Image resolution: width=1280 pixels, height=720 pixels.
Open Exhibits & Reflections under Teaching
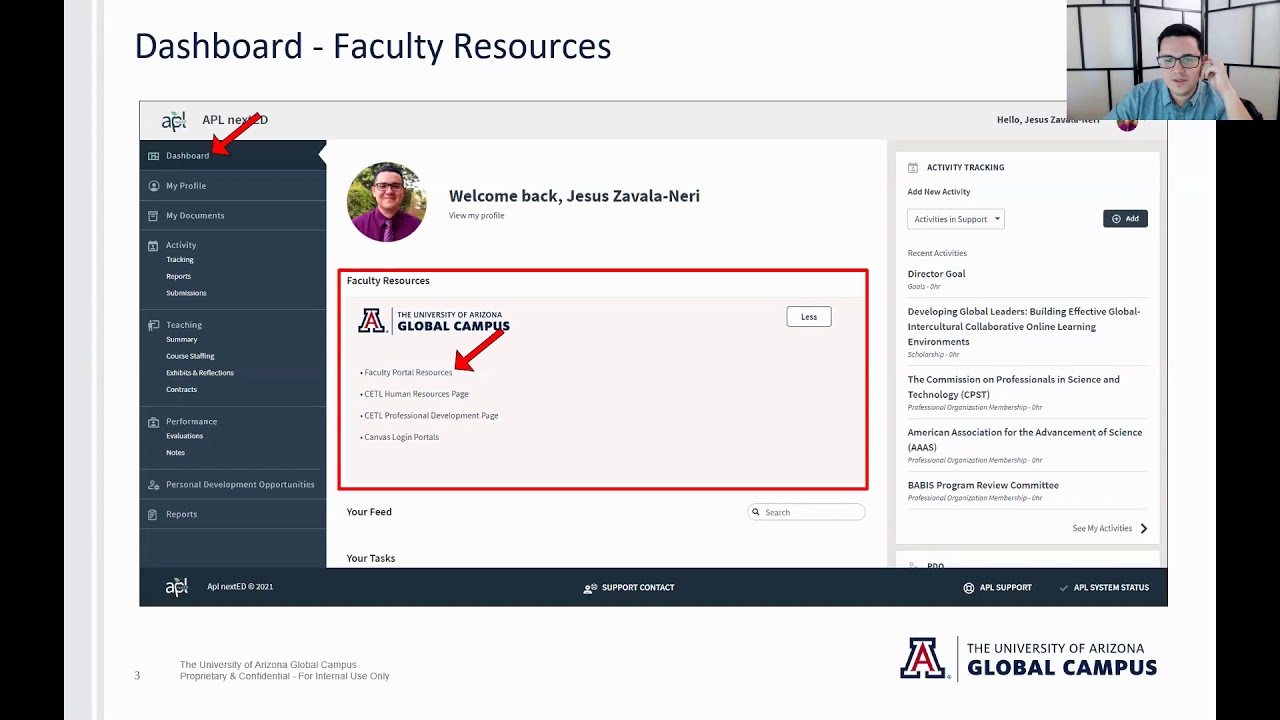click(x=200, y=373)
